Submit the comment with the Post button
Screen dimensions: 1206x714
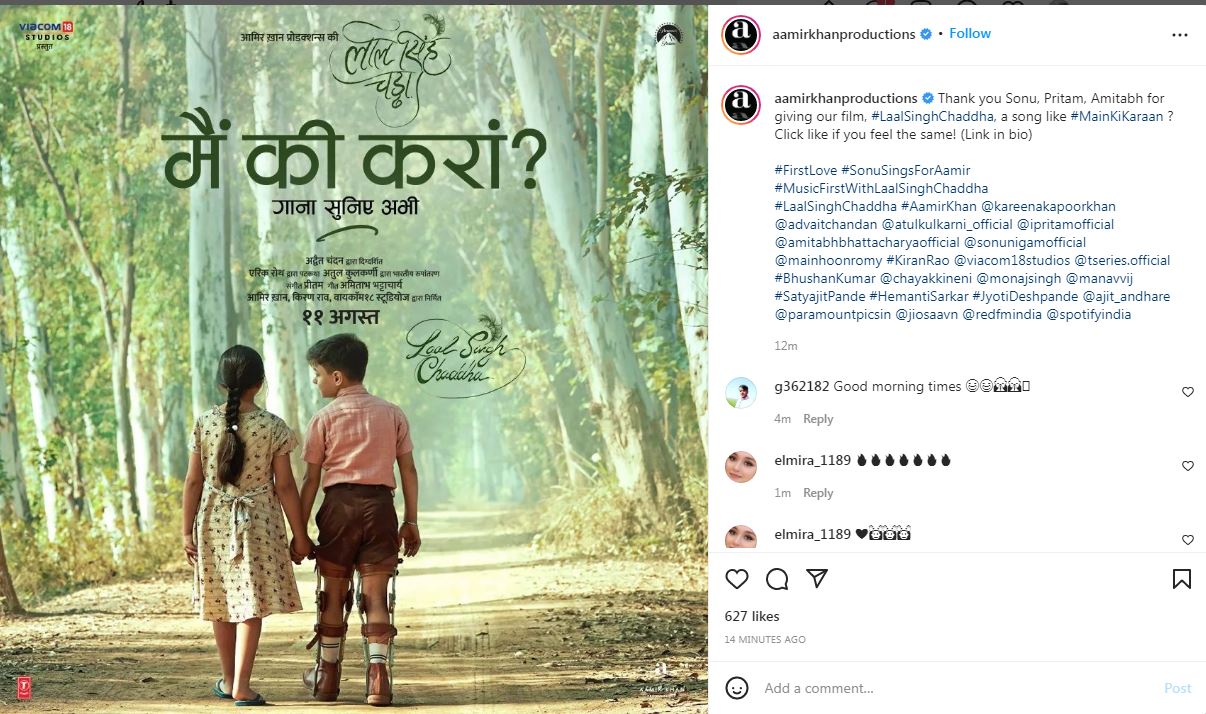[1178, 688]
